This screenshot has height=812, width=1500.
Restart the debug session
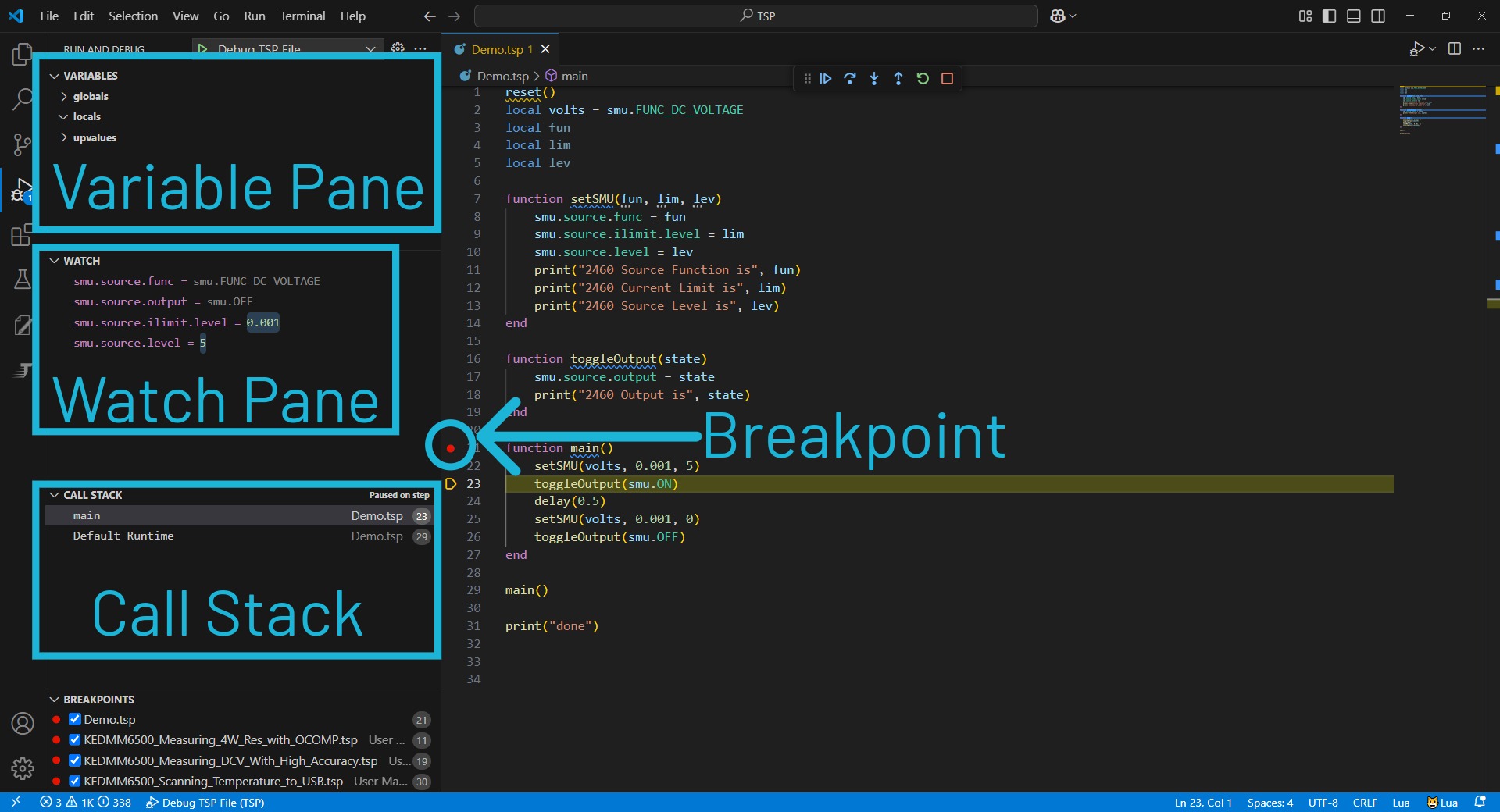(923, 78)
